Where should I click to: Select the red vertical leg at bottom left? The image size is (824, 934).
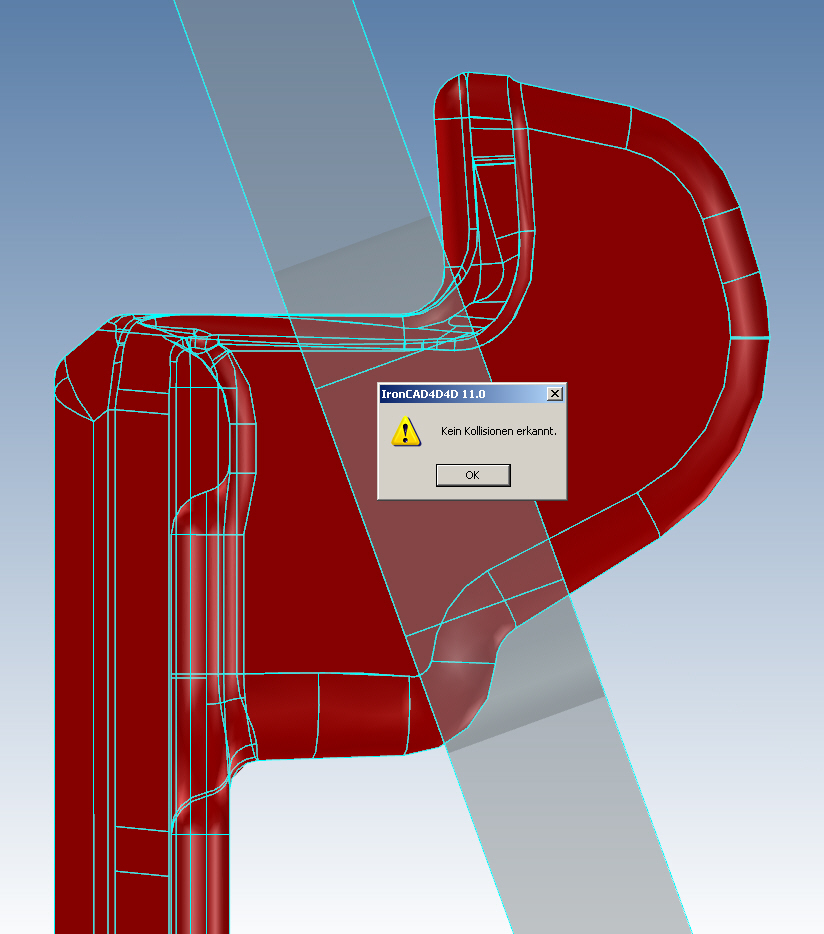(x=80, y=700)
